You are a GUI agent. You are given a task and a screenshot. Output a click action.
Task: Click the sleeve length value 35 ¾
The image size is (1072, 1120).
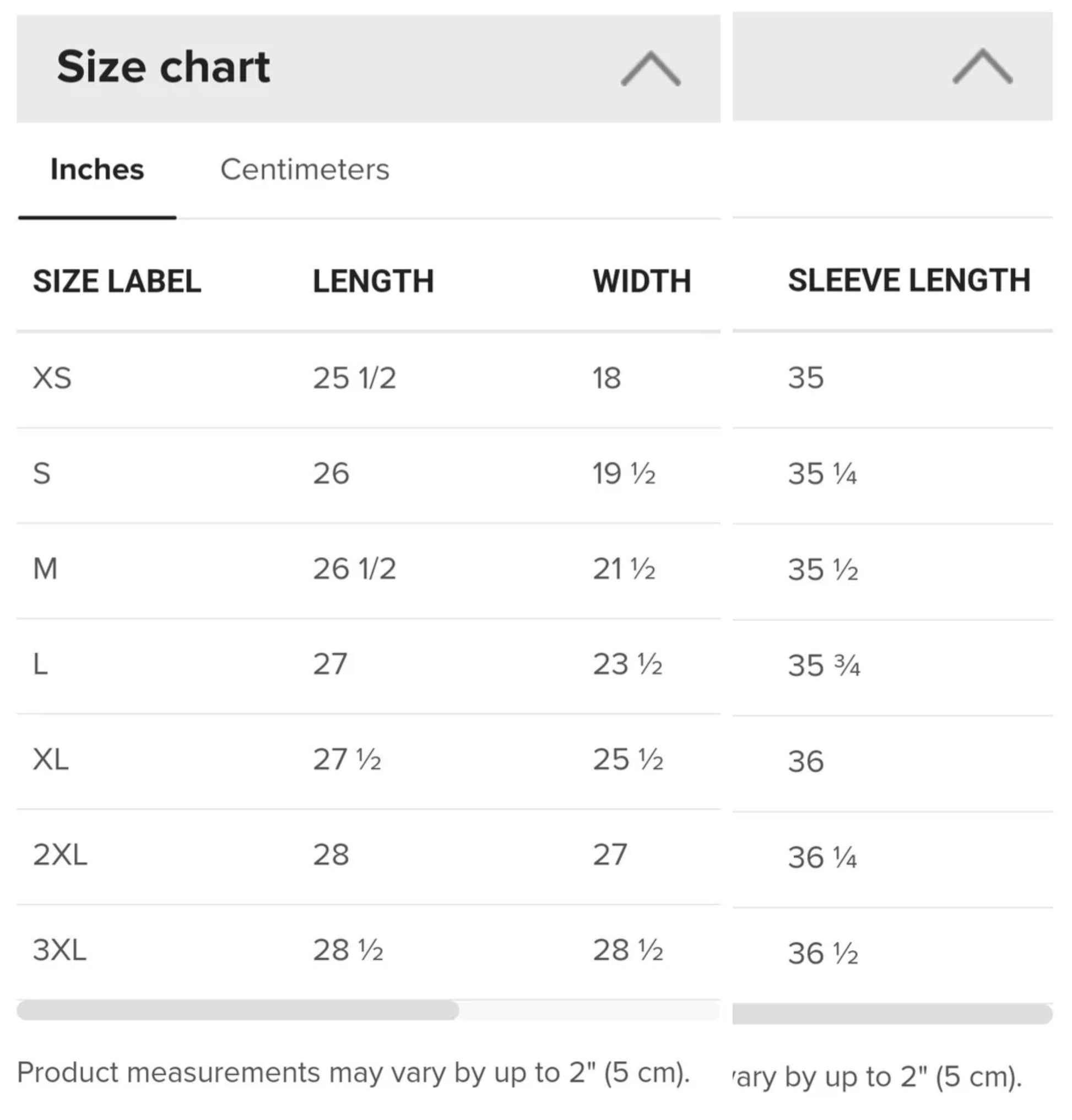pos(824,665)
